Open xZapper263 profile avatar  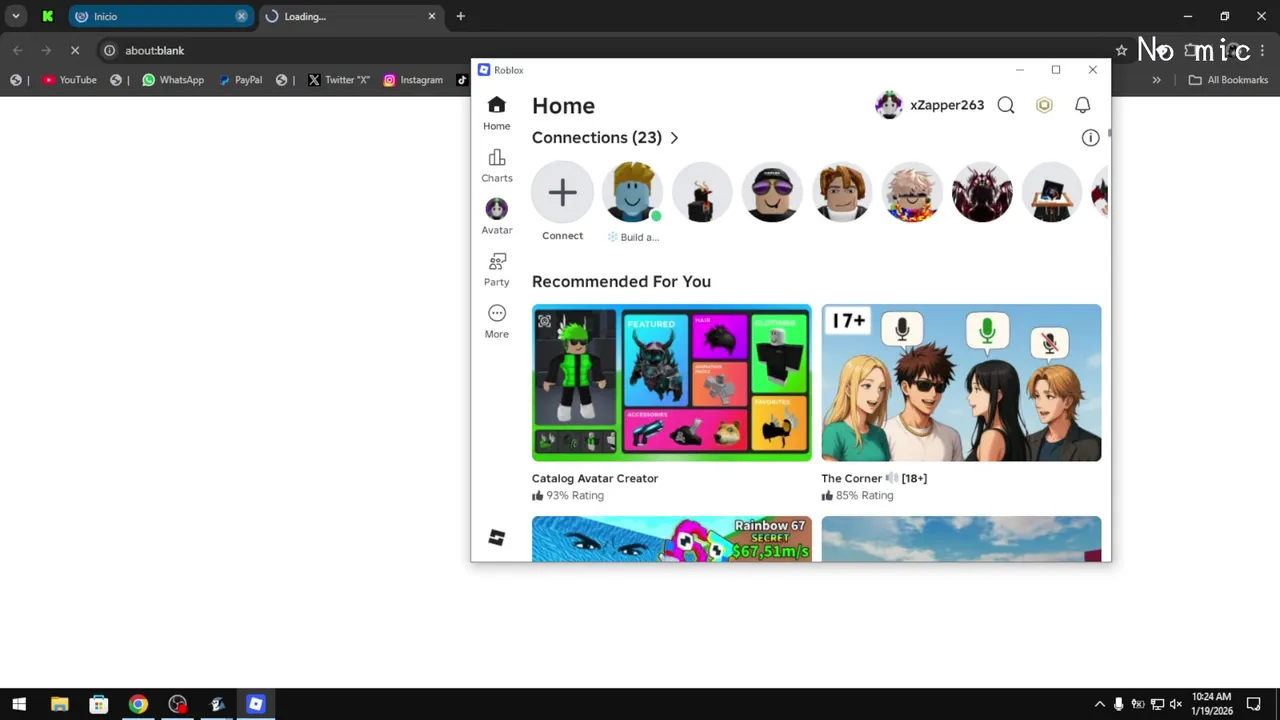click(x=889, y=105)
